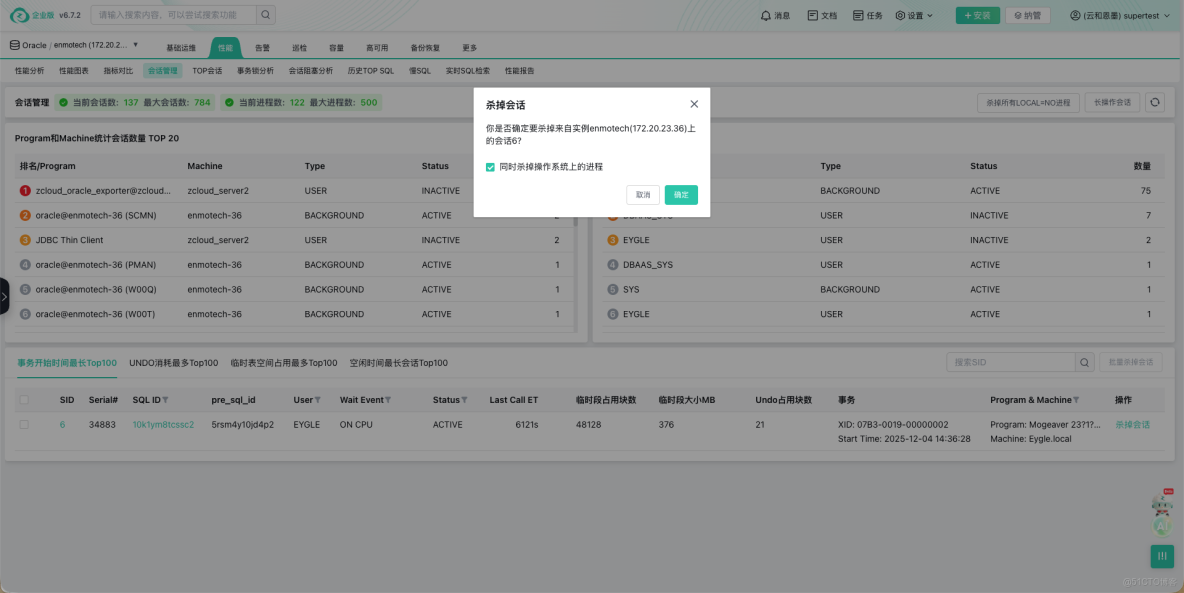The height and width of the screenshot is (593, 1184).
Task: Open the 消息 notifications bell icon
Action: coord(764,14)
